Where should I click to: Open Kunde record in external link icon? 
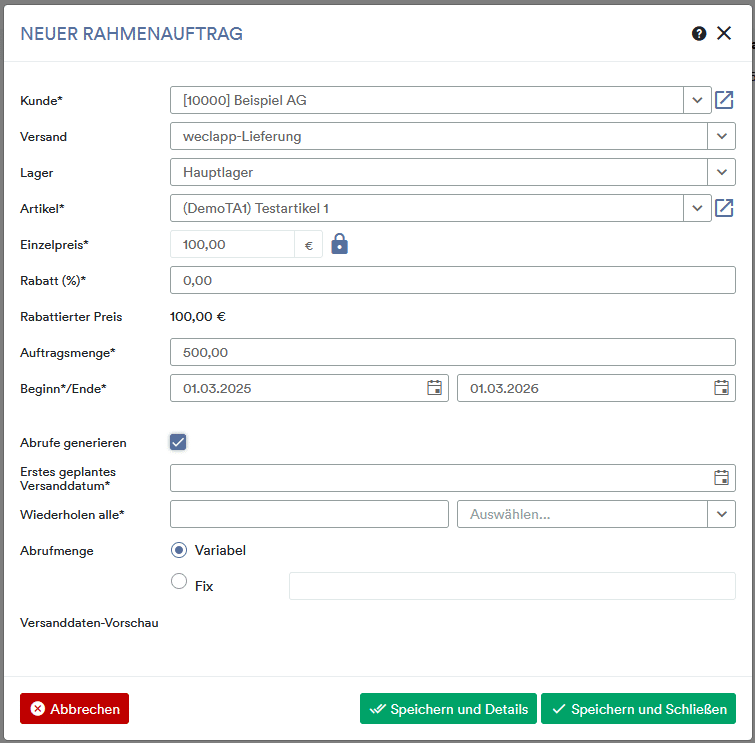pos(724,100)
